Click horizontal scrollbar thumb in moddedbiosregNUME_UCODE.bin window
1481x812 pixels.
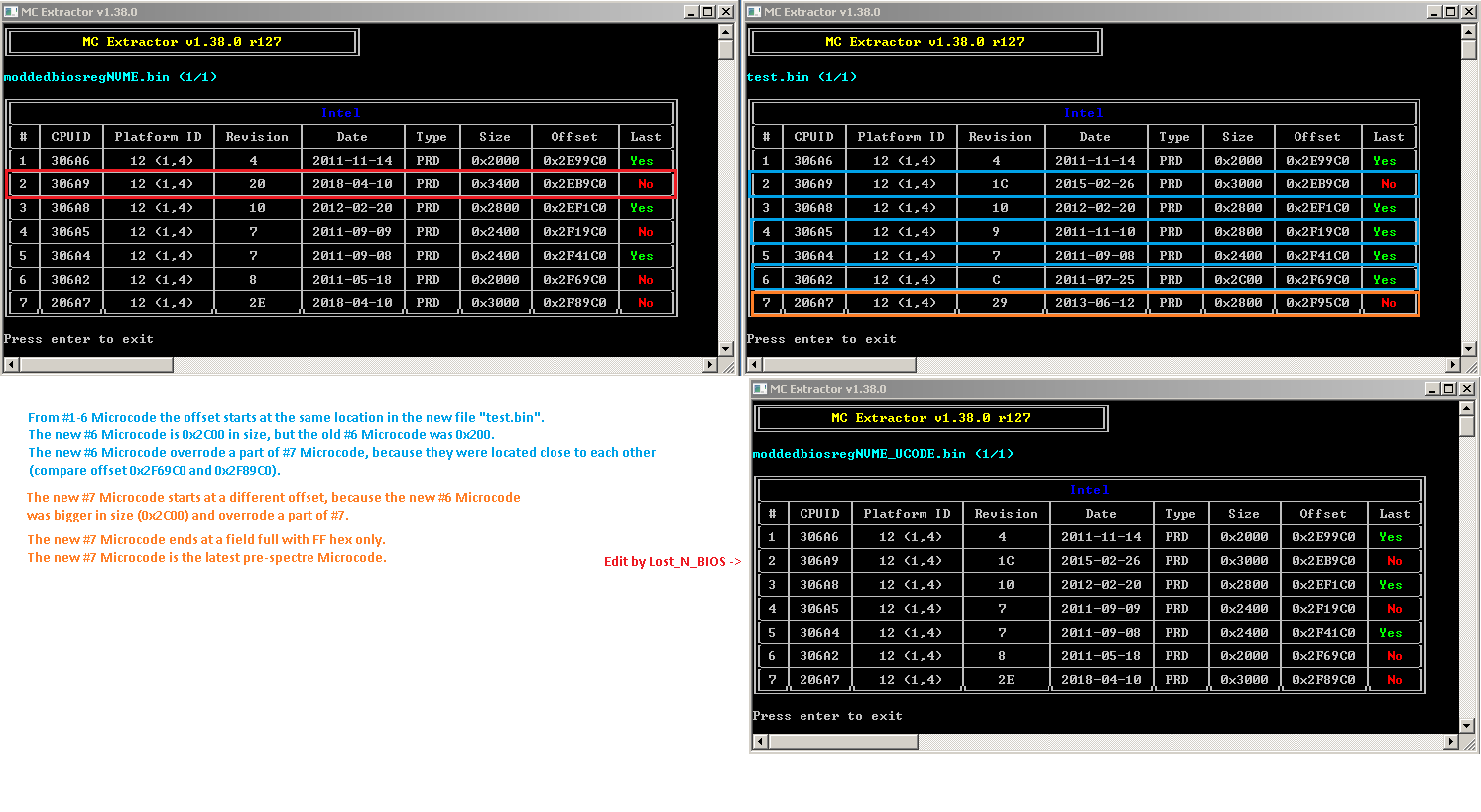[843, 742]
